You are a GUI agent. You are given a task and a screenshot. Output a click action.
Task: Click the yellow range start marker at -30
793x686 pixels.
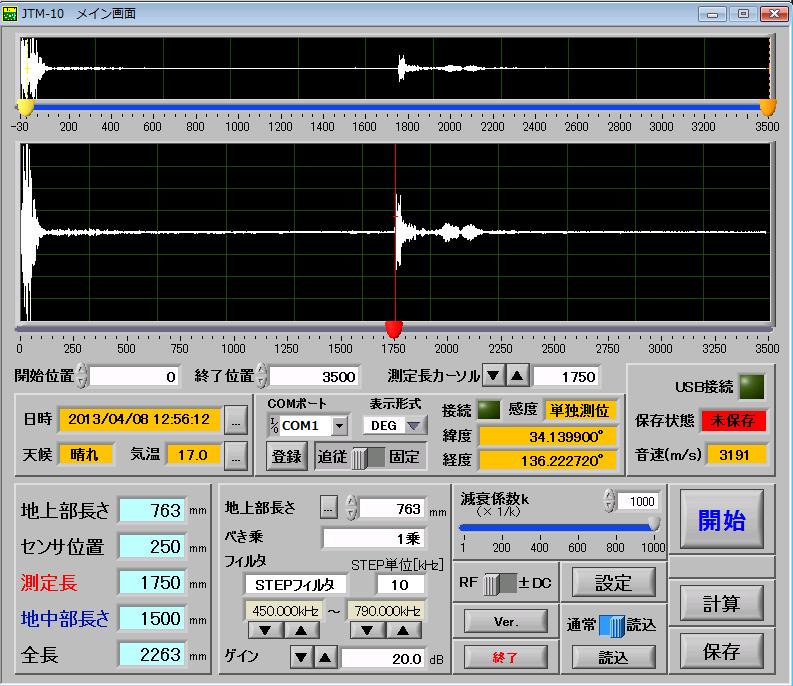(x=25, y=107)
